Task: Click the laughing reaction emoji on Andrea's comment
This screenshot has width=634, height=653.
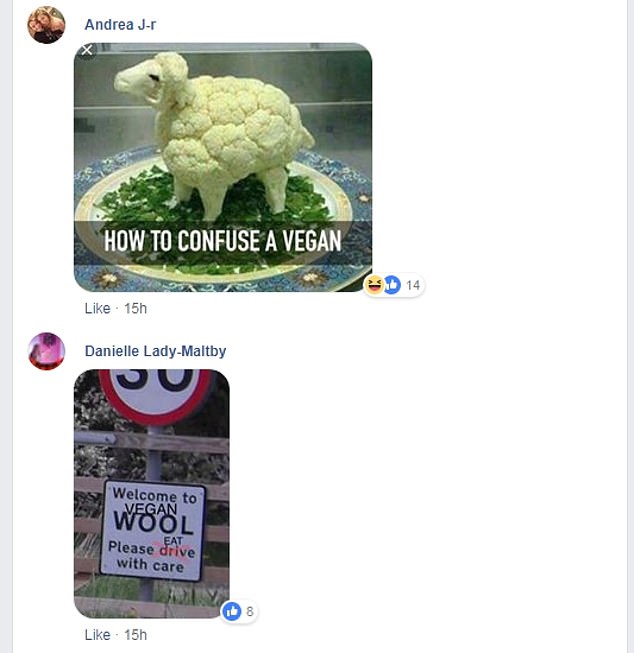Action: (x=374, y=285)
